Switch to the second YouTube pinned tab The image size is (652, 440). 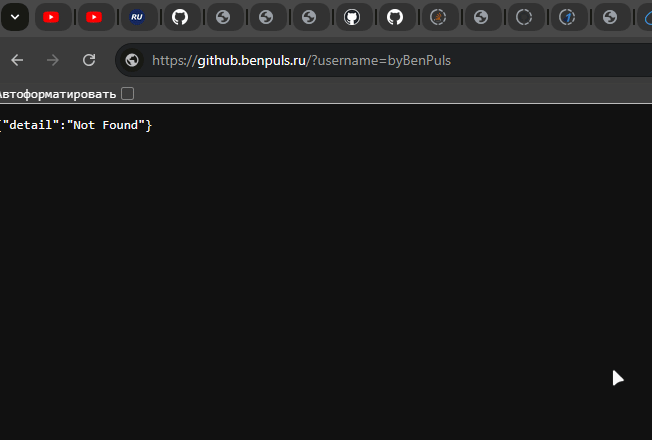(94, 17)
